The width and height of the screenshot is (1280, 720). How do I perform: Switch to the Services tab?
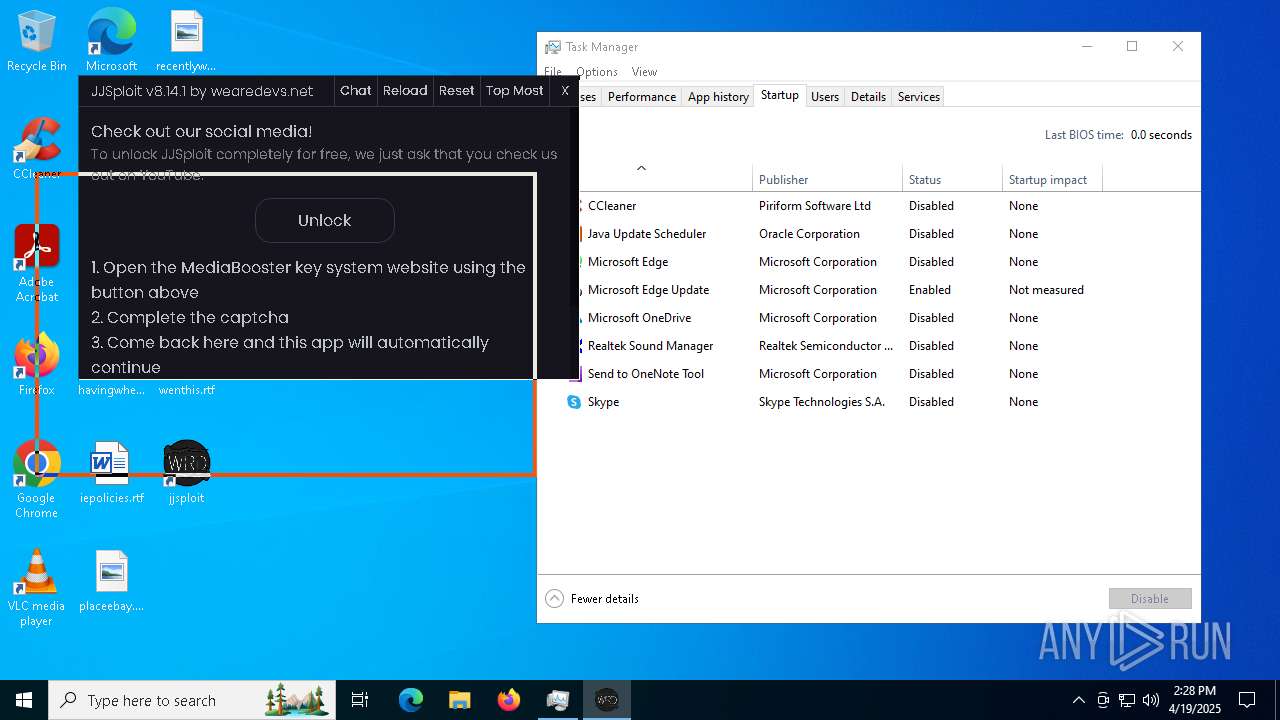pyautogui.click(x=919, y=97)
